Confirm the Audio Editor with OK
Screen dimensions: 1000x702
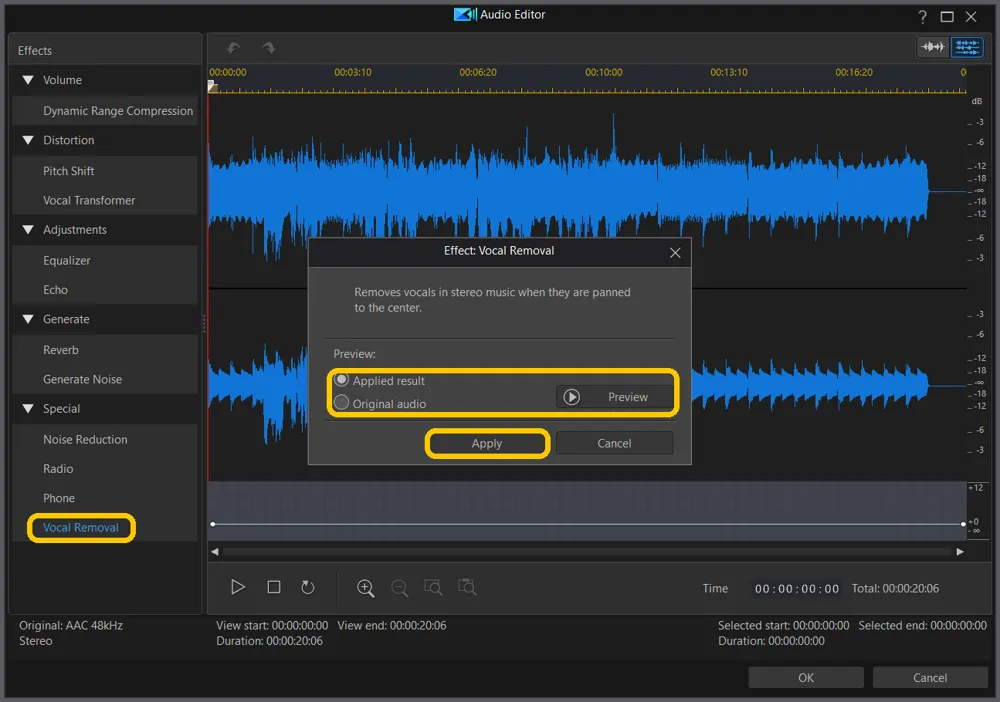click(x=805, y=677)
